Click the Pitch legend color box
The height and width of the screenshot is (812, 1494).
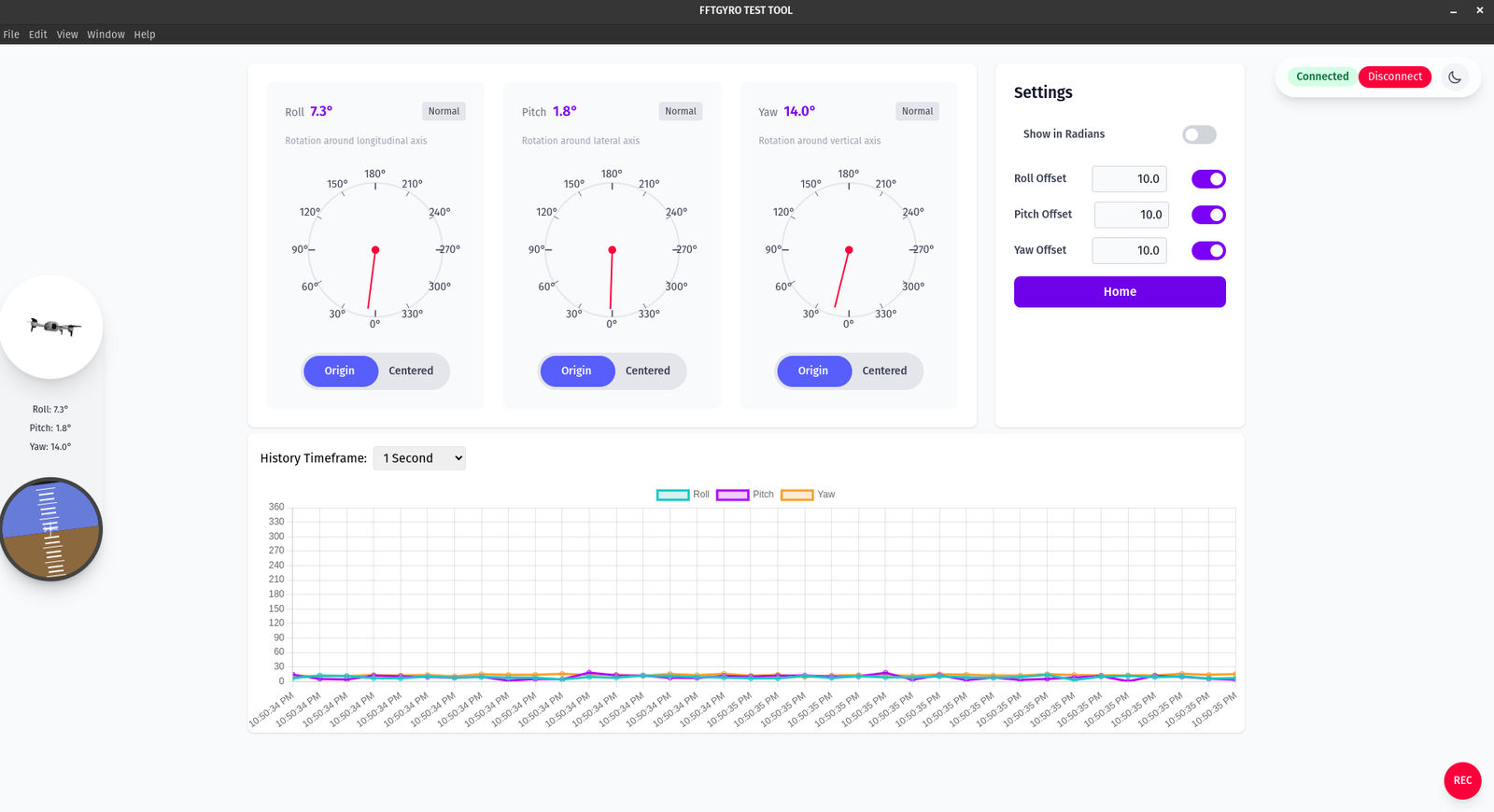pyautogui.click(x=732, y=495)
